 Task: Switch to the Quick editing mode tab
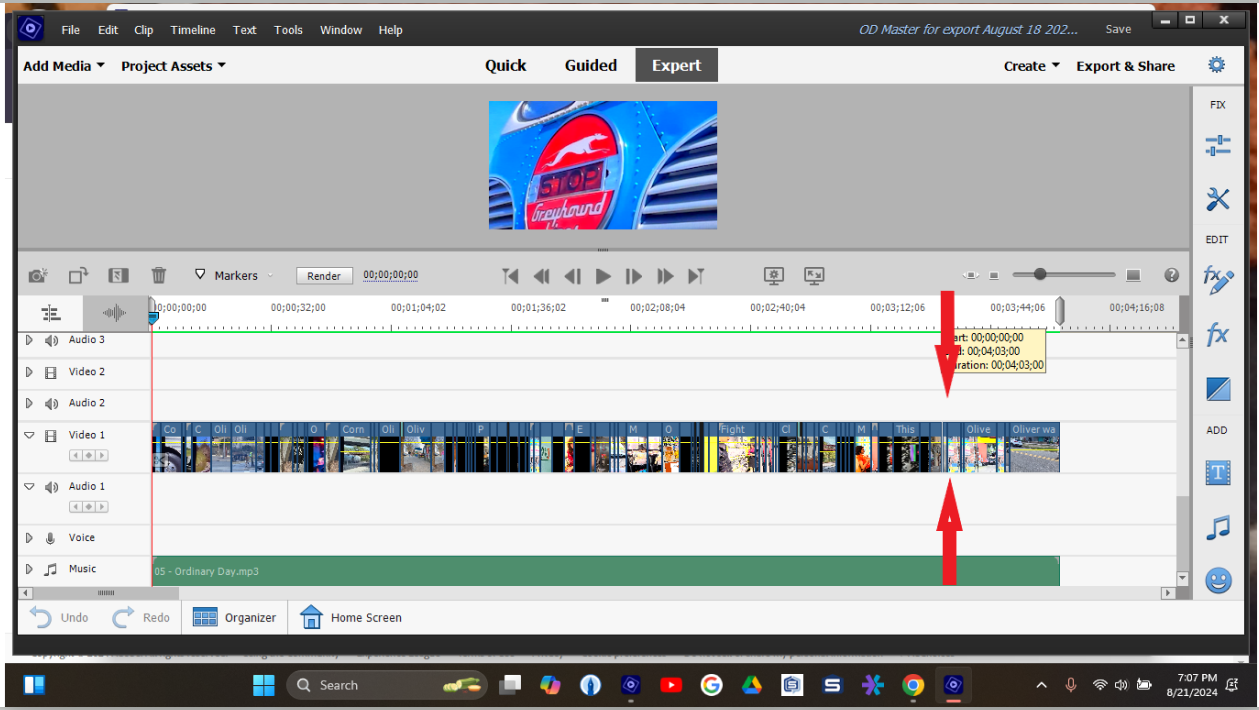click(x=505, y=65)
